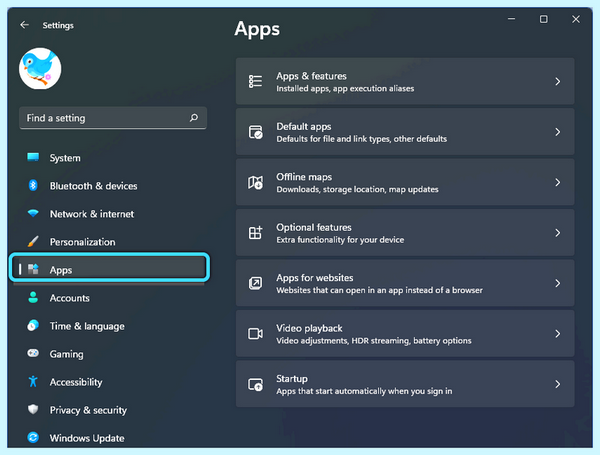Select the Apps category label
Viewport: 600px width, 455px height.
click(61, 270)
